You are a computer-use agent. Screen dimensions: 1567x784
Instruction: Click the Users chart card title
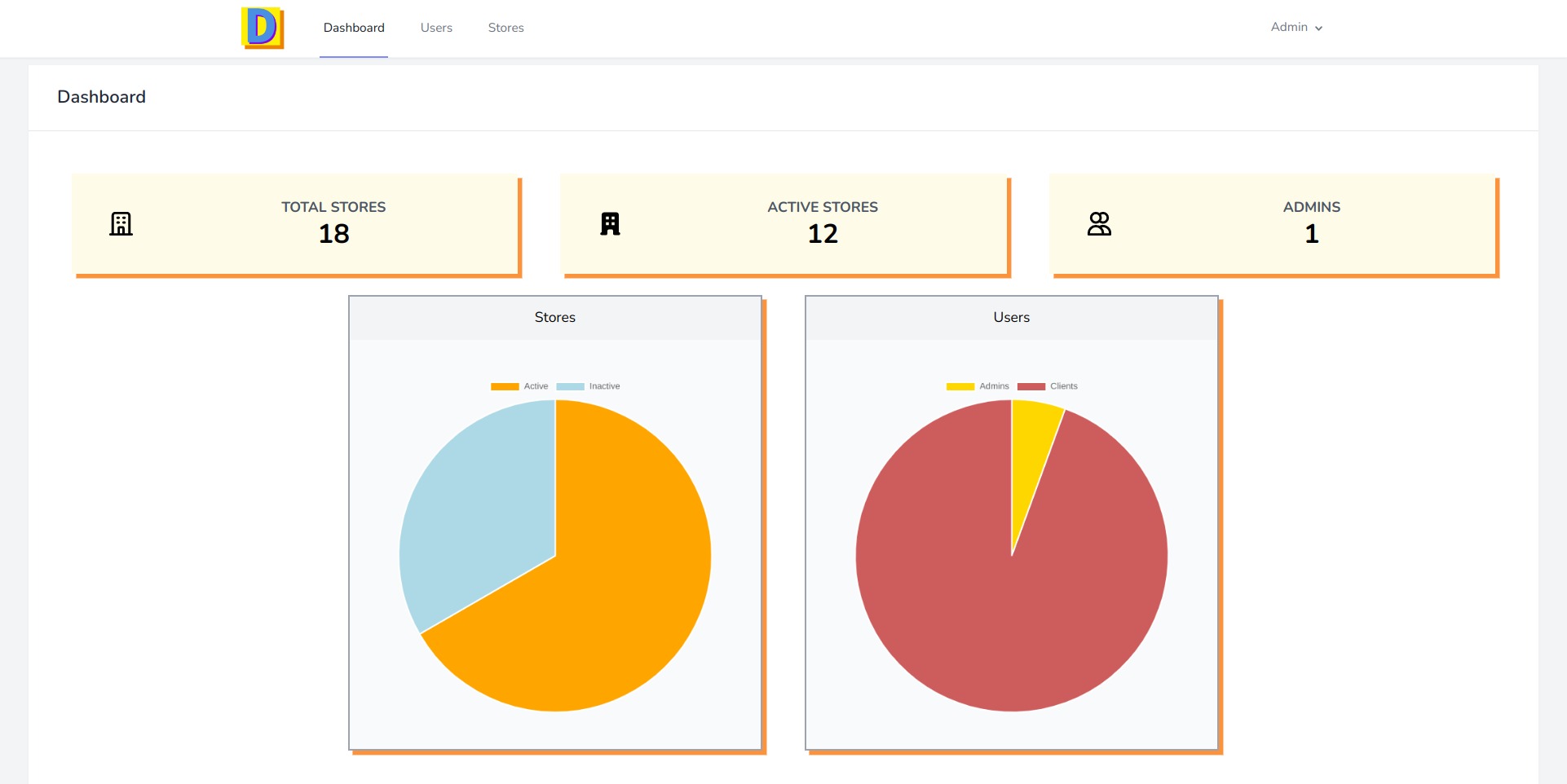[x=1012, y=317]
